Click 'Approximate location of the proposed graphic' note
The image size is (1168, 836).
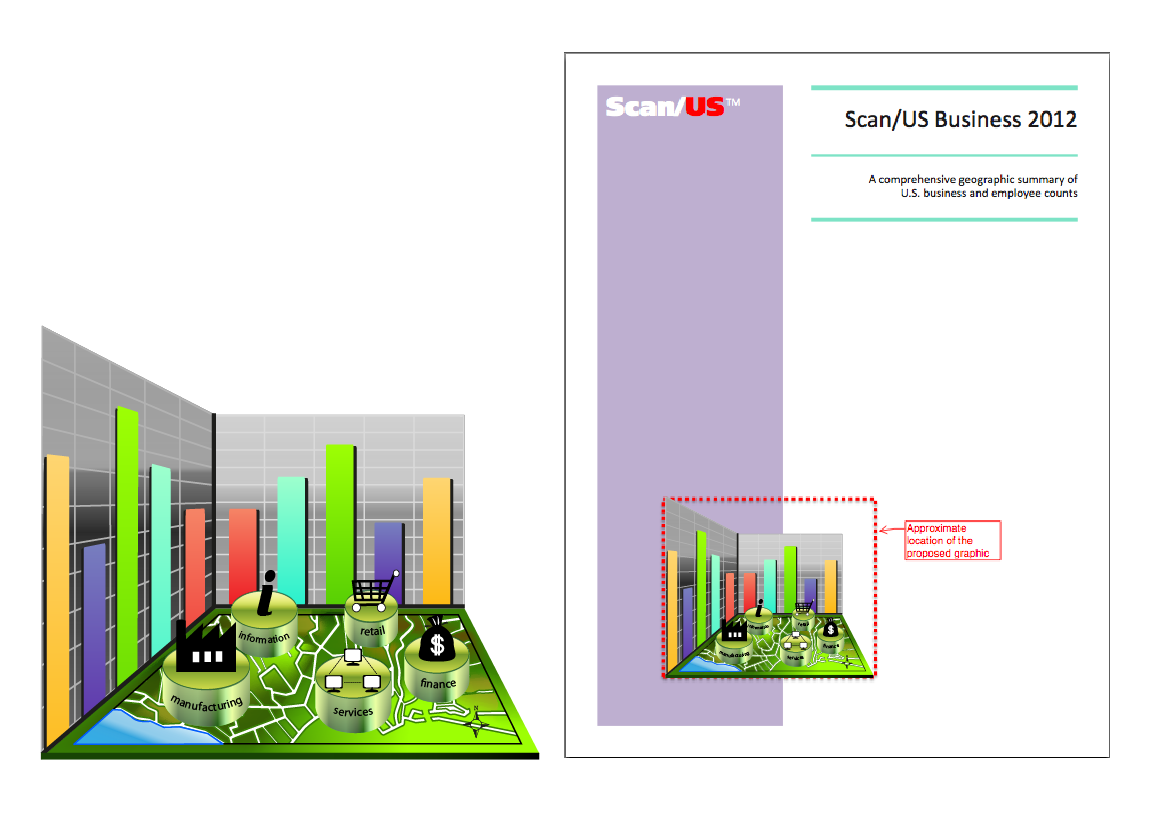click(x=953, y=540)
